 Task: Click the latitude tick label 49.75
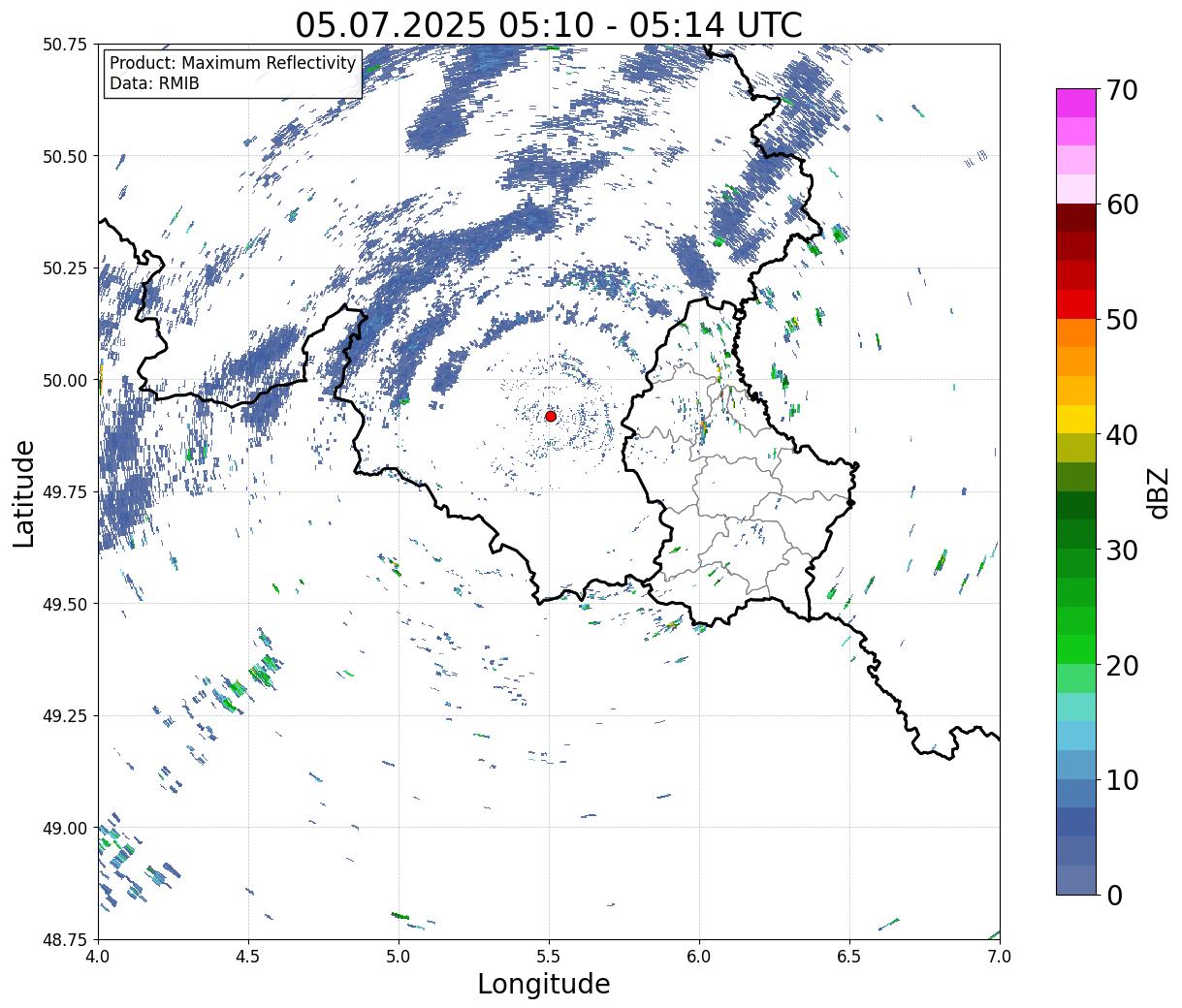[x=65, y=492]
